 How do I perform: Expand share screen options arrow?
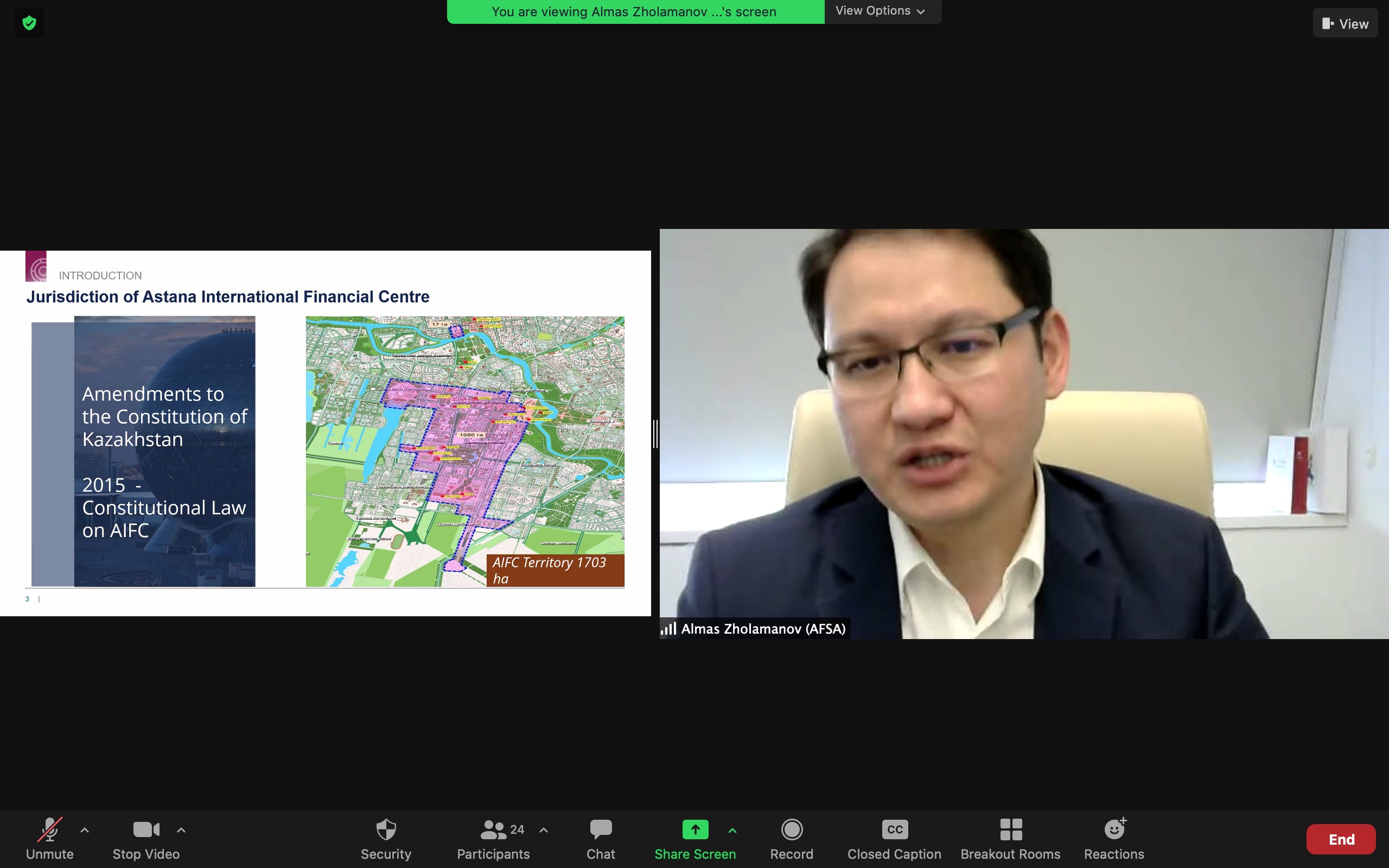click(732, 830)
